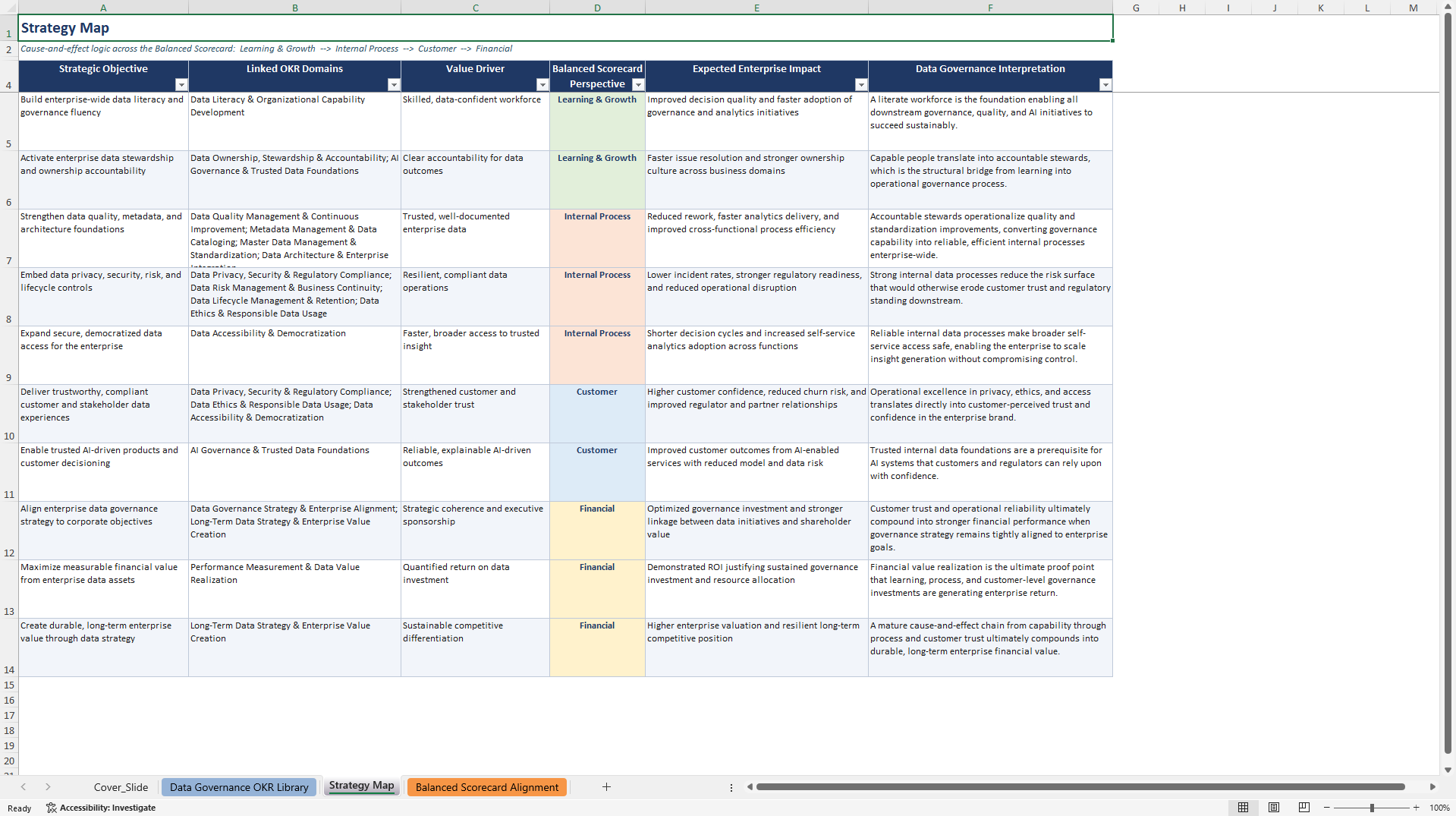Click Accessibility: Investigate status
Viewport: 1456px width, 816px height.
[x=101, y=808]
